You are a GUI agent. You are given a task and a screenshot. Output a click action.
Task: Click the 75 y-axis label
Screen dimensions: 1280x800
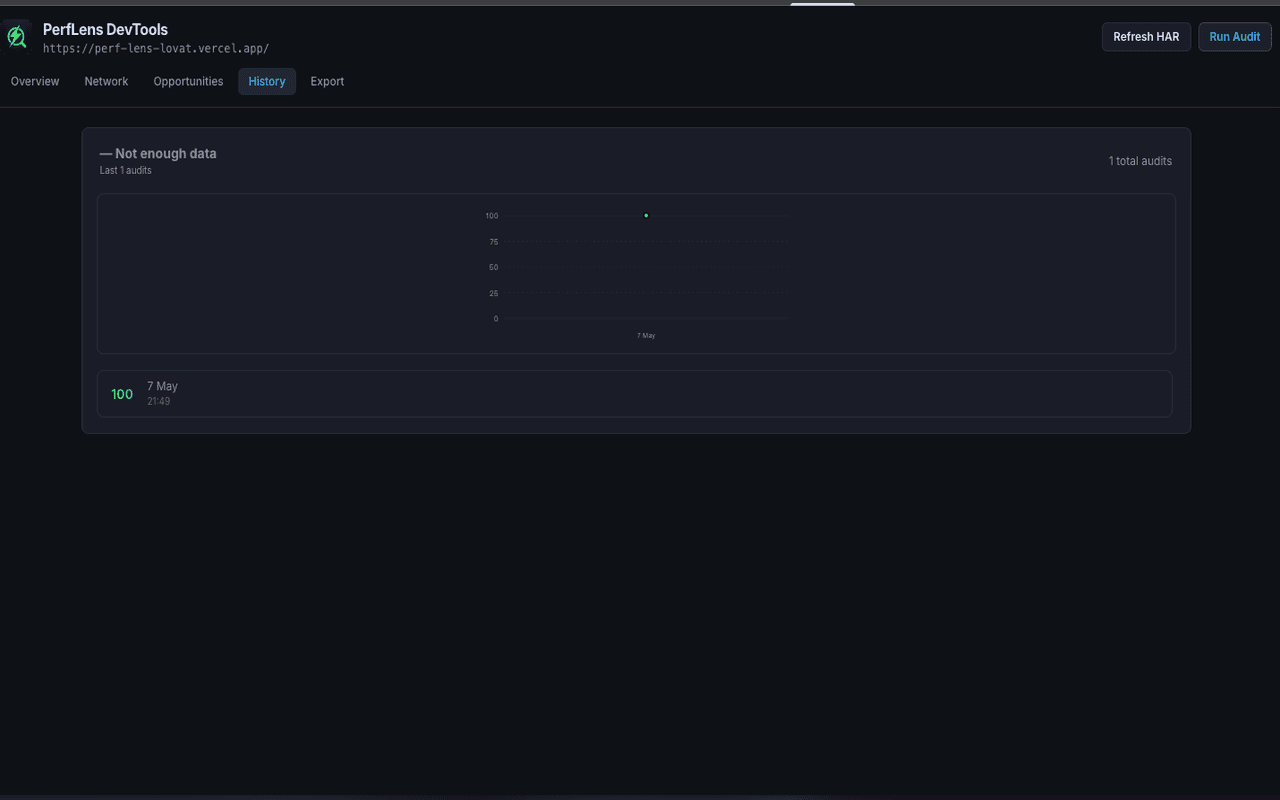point(494,241)
